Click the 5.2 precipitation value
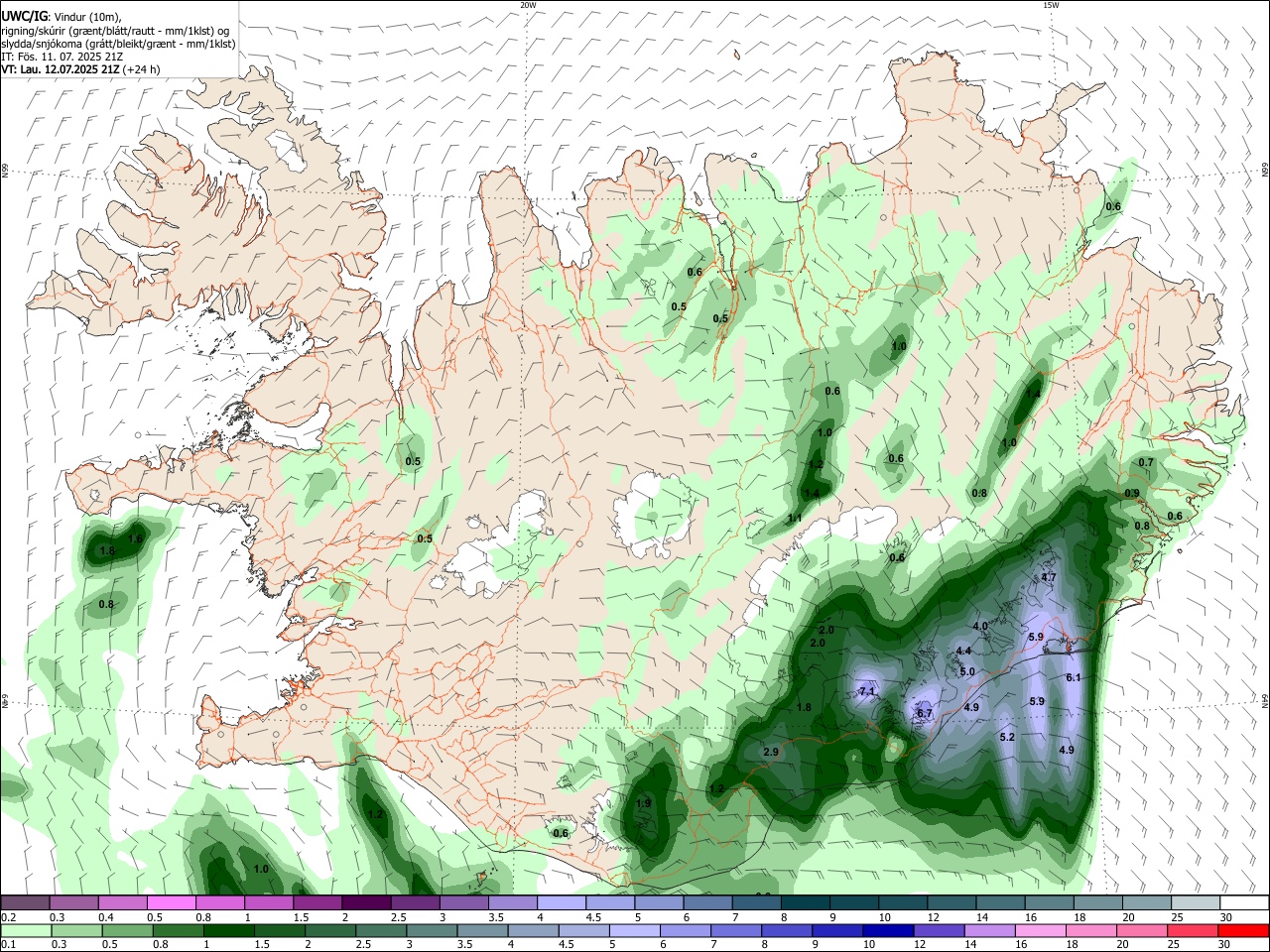Viewport: 1270px width, 952px height. point(1007,737)
